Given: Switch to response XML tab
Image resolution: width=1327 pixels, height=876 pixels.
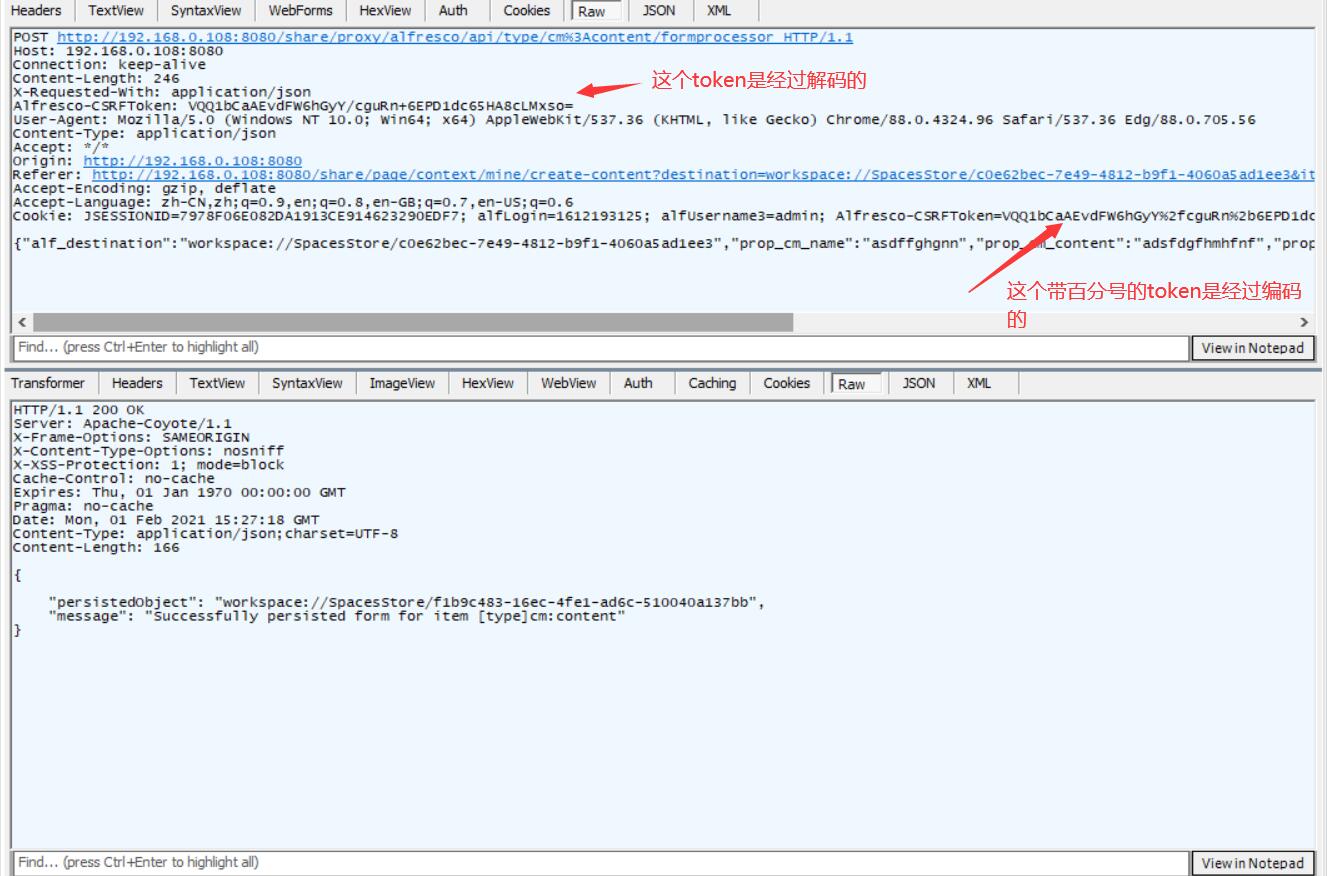Looking at the screenshot, I should tap(979, 383).
